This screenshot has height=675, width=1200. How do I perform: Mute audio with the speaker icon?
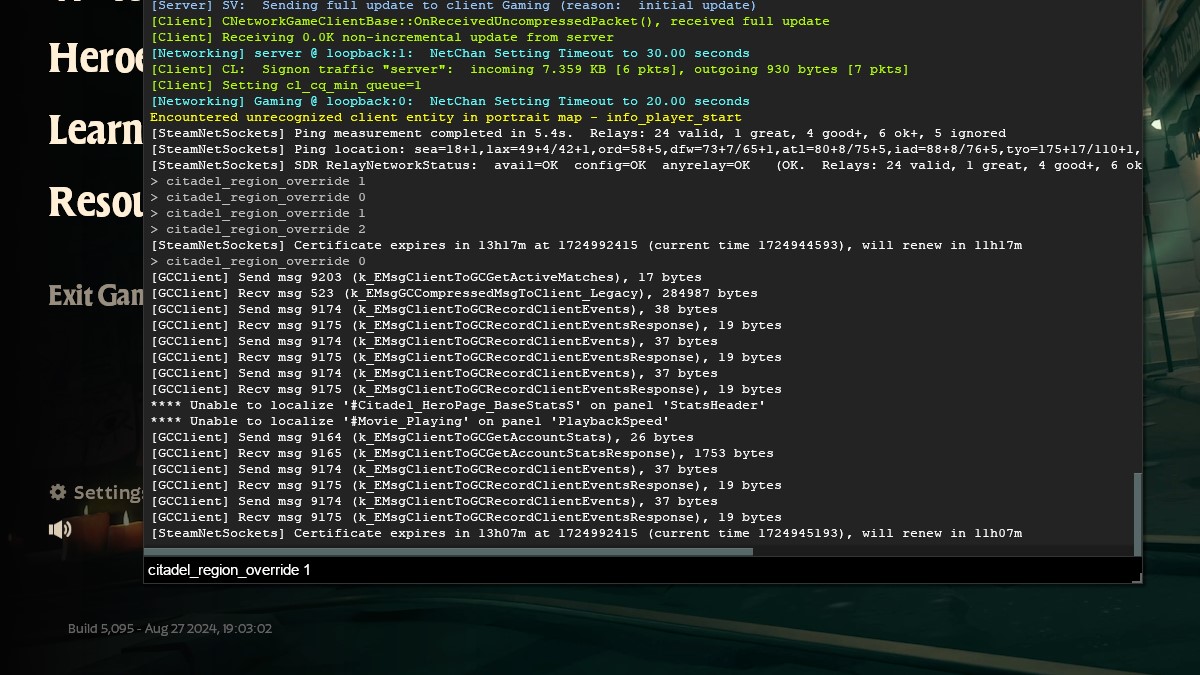coord(60,529)
